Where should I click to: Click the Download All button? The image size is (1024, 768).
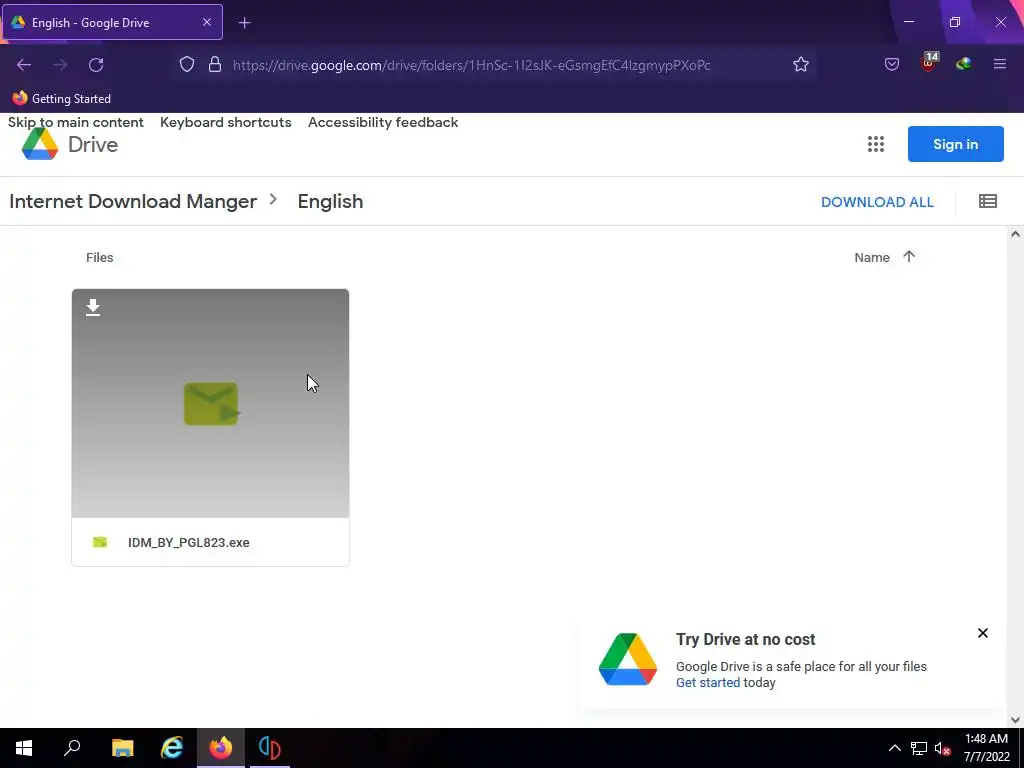(x=877, y=202)
